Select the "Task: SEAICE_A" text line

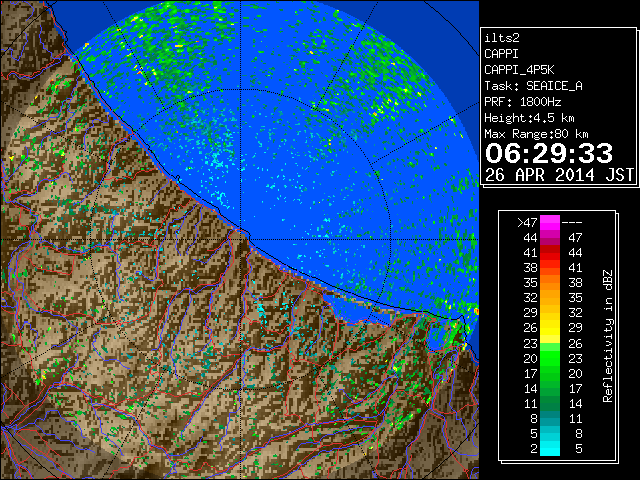coord(533,86)
